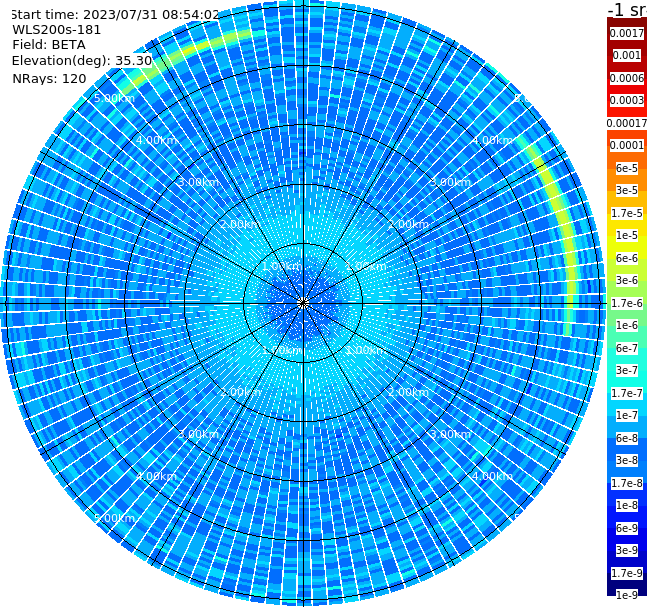Select the 3e-7 colorbar value

(x=627, y=370)
